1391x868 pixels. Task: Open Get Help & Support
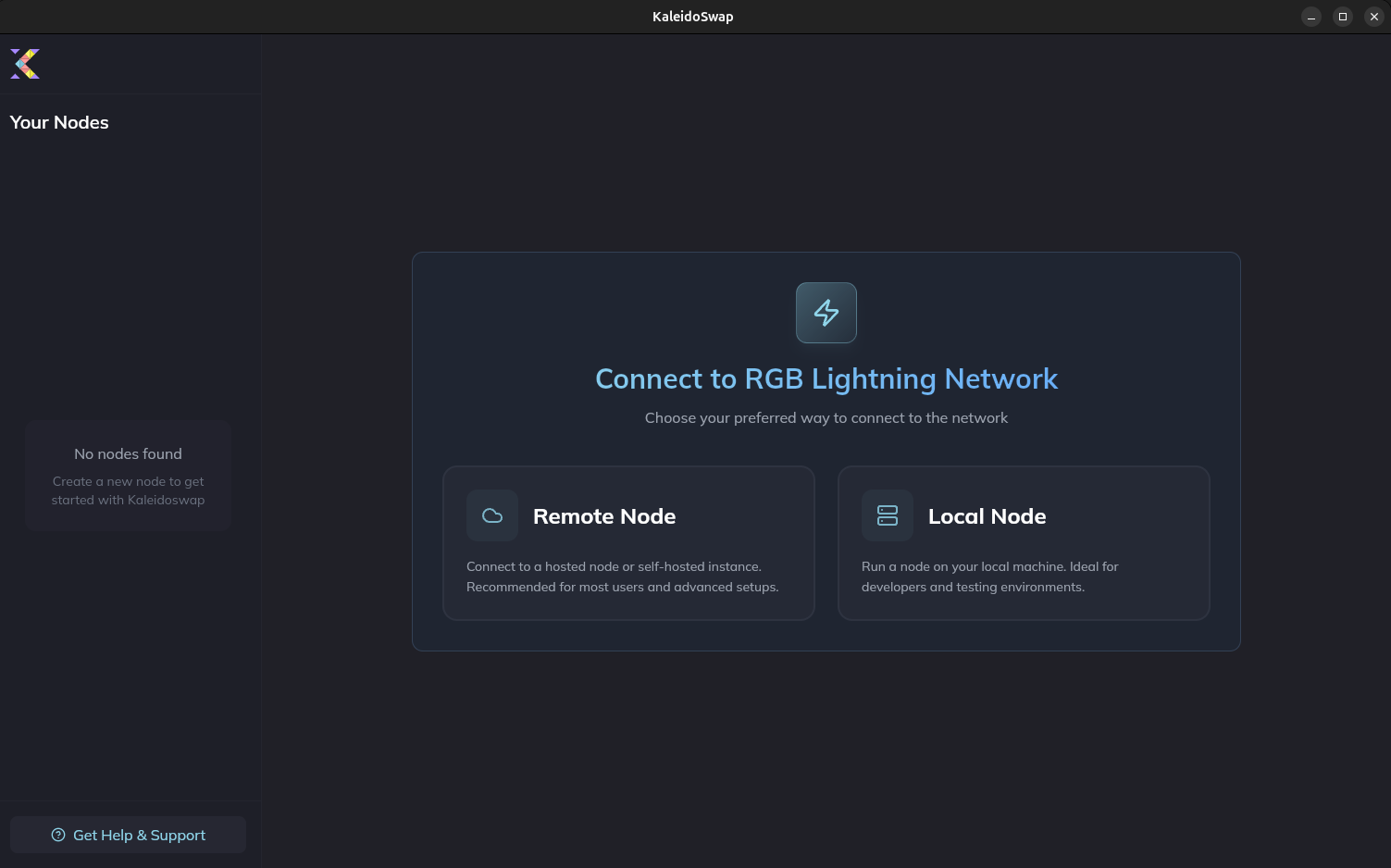pyautogui.click(x=128, y=835)
